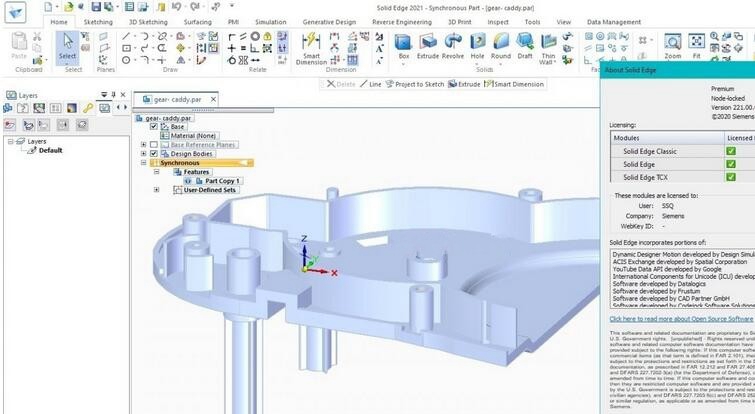Toggle Solid Edge TCX licensed checkbox
The height and width of the screenshot is (414, 755).
tap(731, 177)
